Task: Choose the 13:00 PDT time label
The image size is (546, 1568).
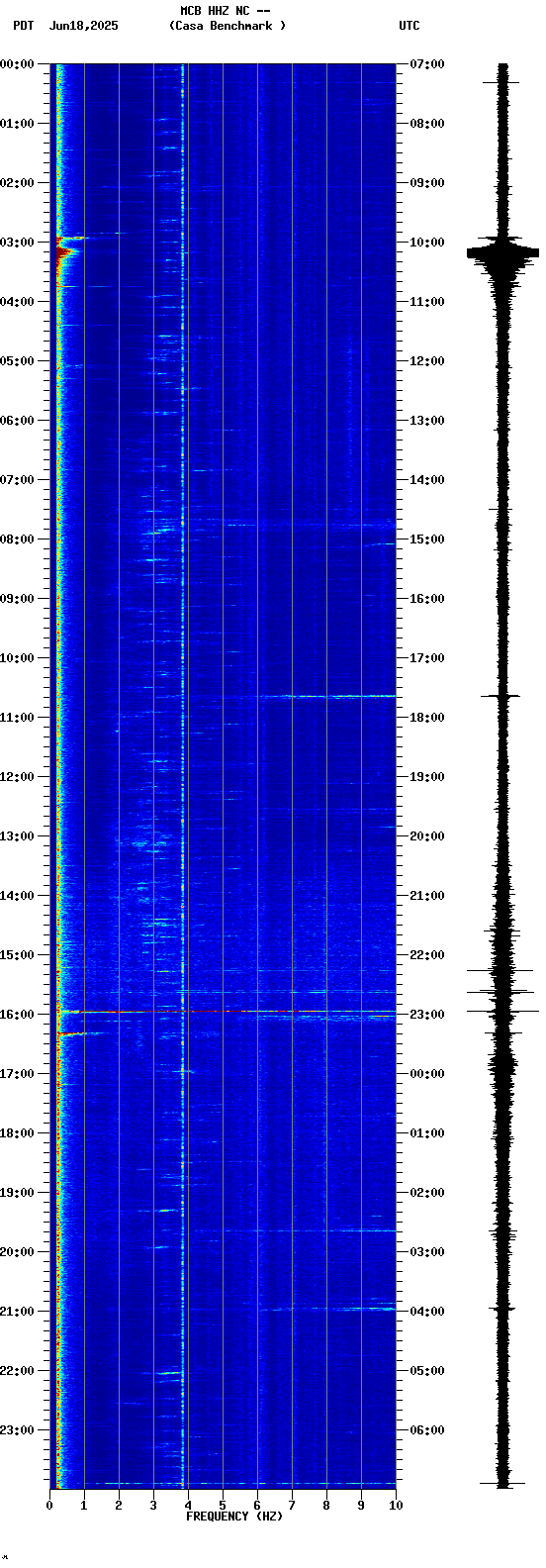Action: point(17,836)
